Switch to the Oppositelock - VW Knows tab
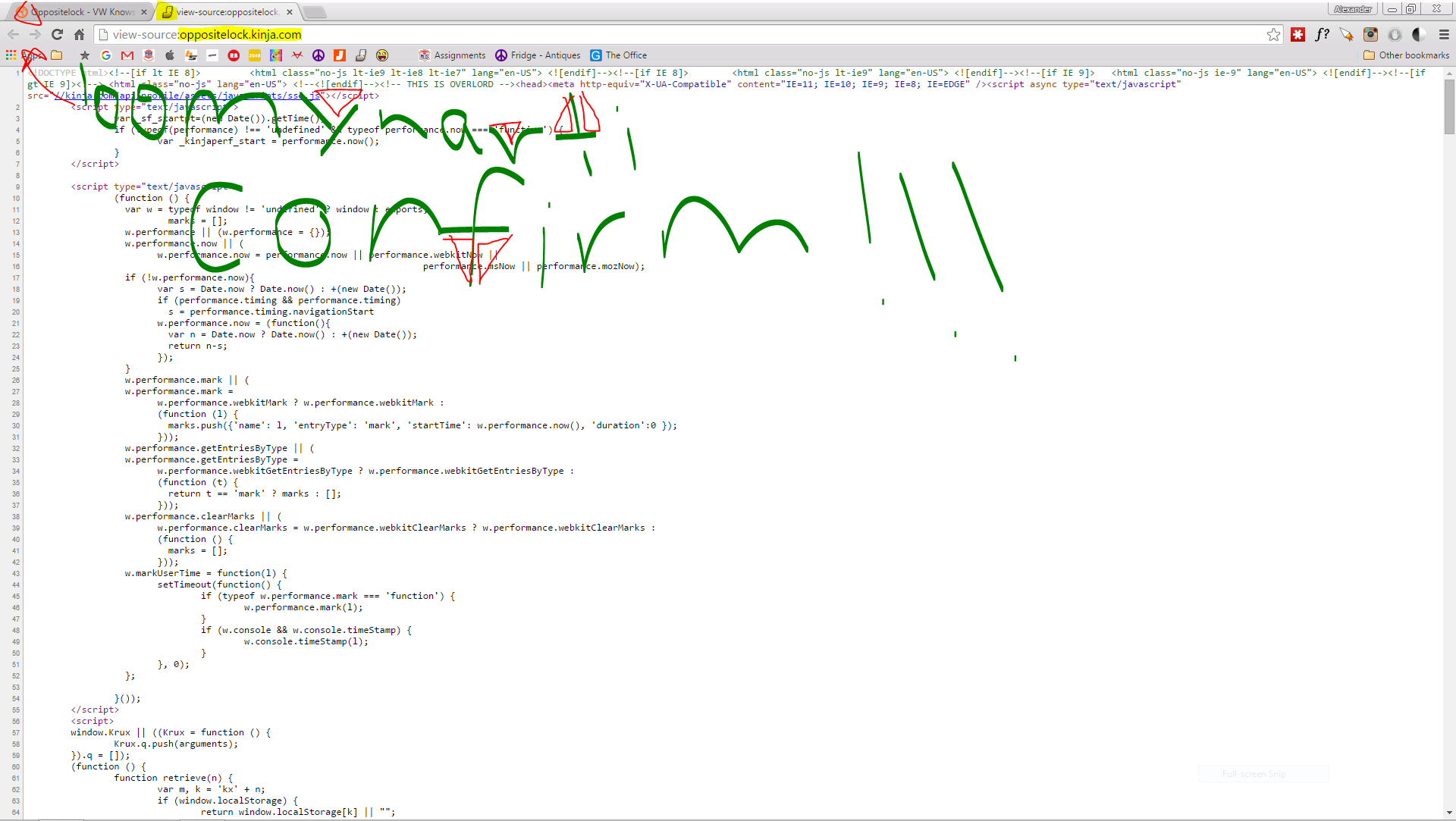Image resolution: width=1456 pixels, height=821 pixels. click(80, 12)
